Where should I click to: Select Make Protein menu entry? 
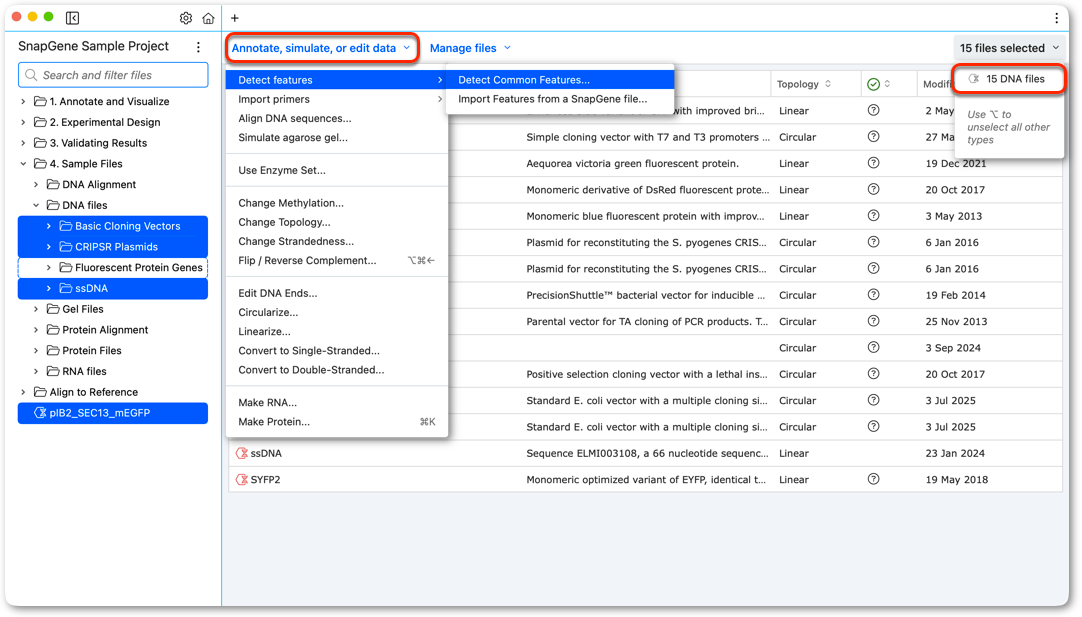tap(337, 422)
